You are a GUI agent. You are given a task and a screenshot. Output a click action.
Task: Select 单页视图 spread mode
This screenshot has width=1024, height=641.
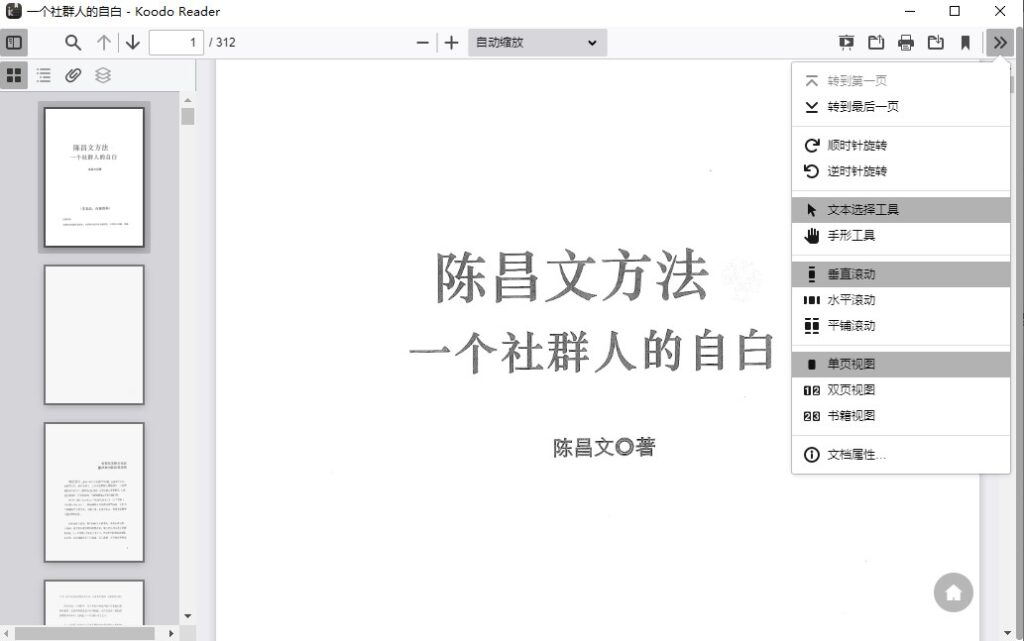(901, 364)
